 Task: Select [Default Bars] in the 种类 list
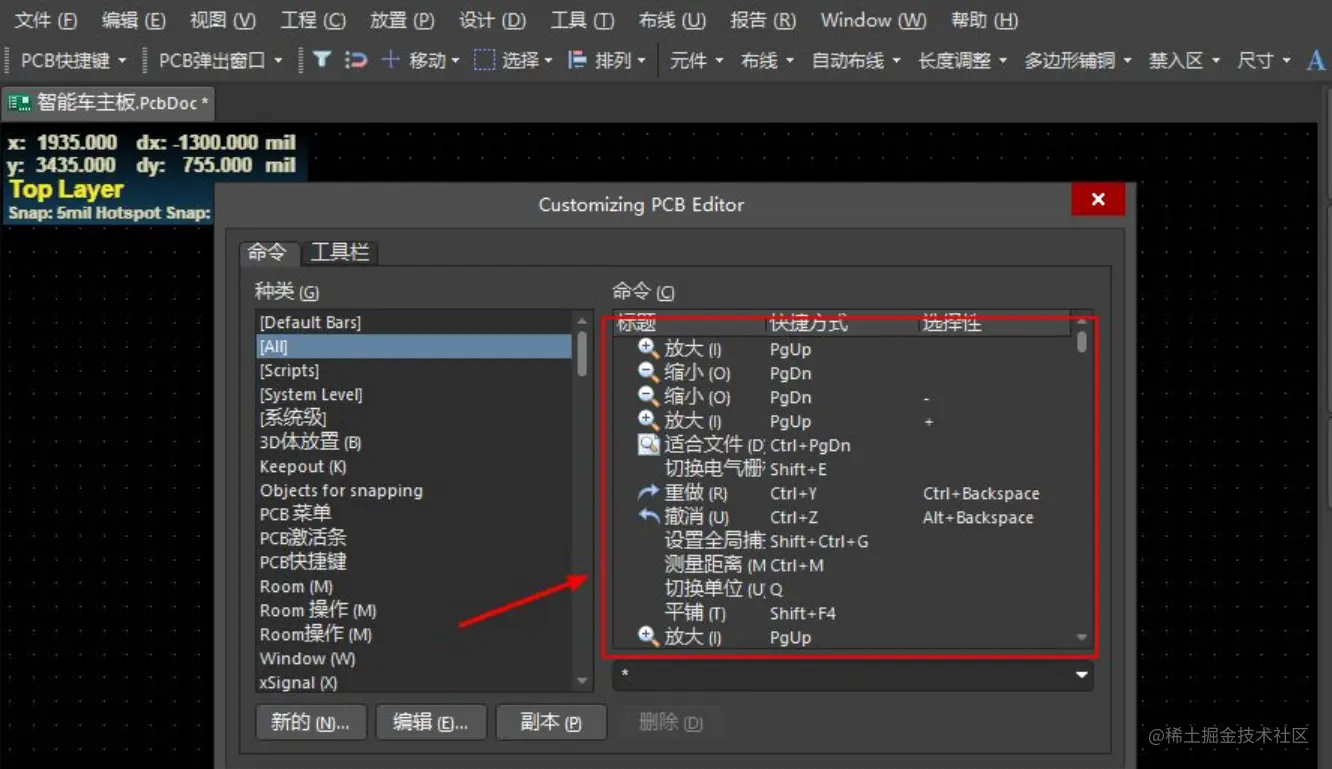(414, 322)
